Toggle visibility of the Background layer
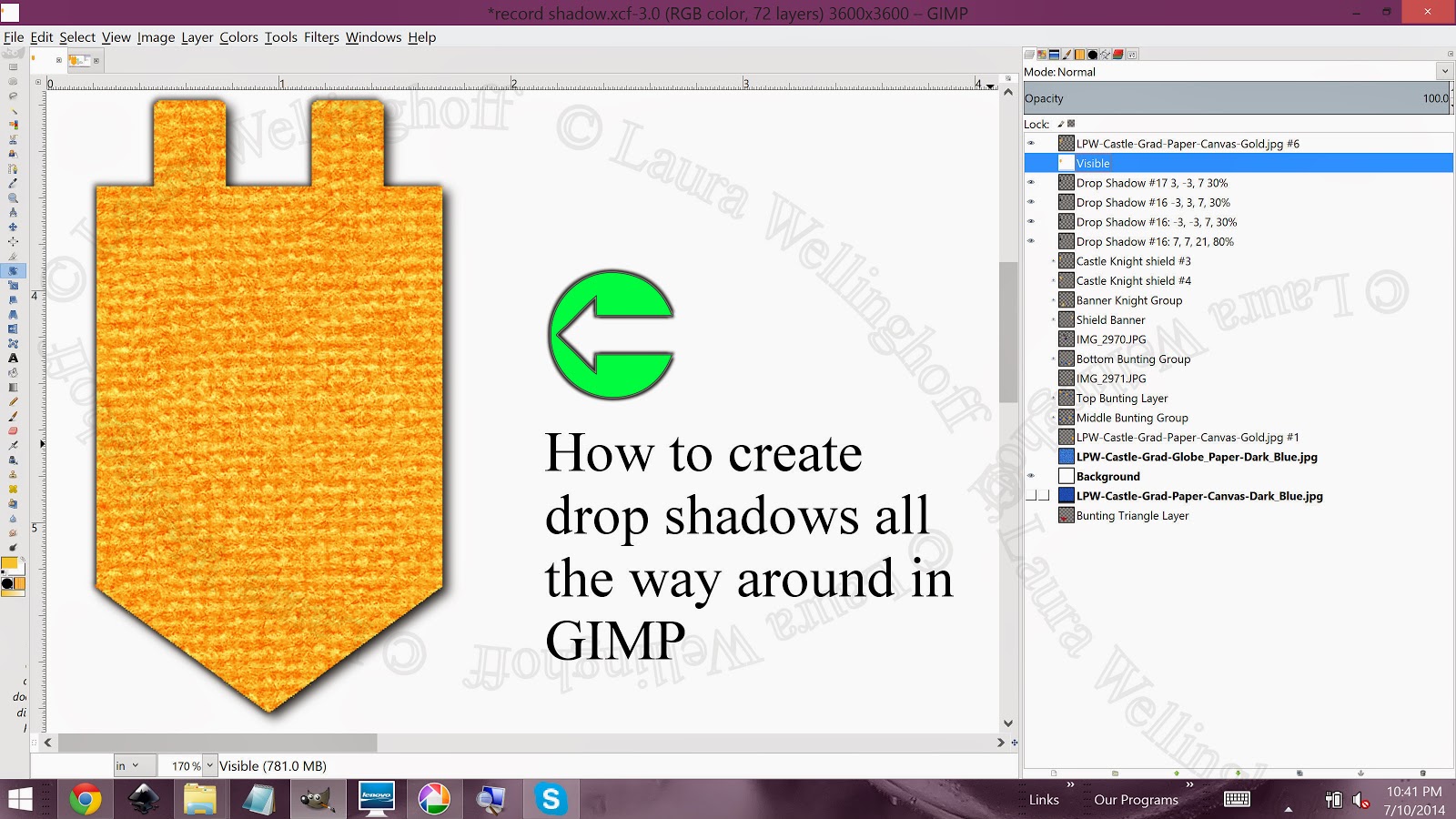The image size is (1456, 819). click(x=1031, y=476)
